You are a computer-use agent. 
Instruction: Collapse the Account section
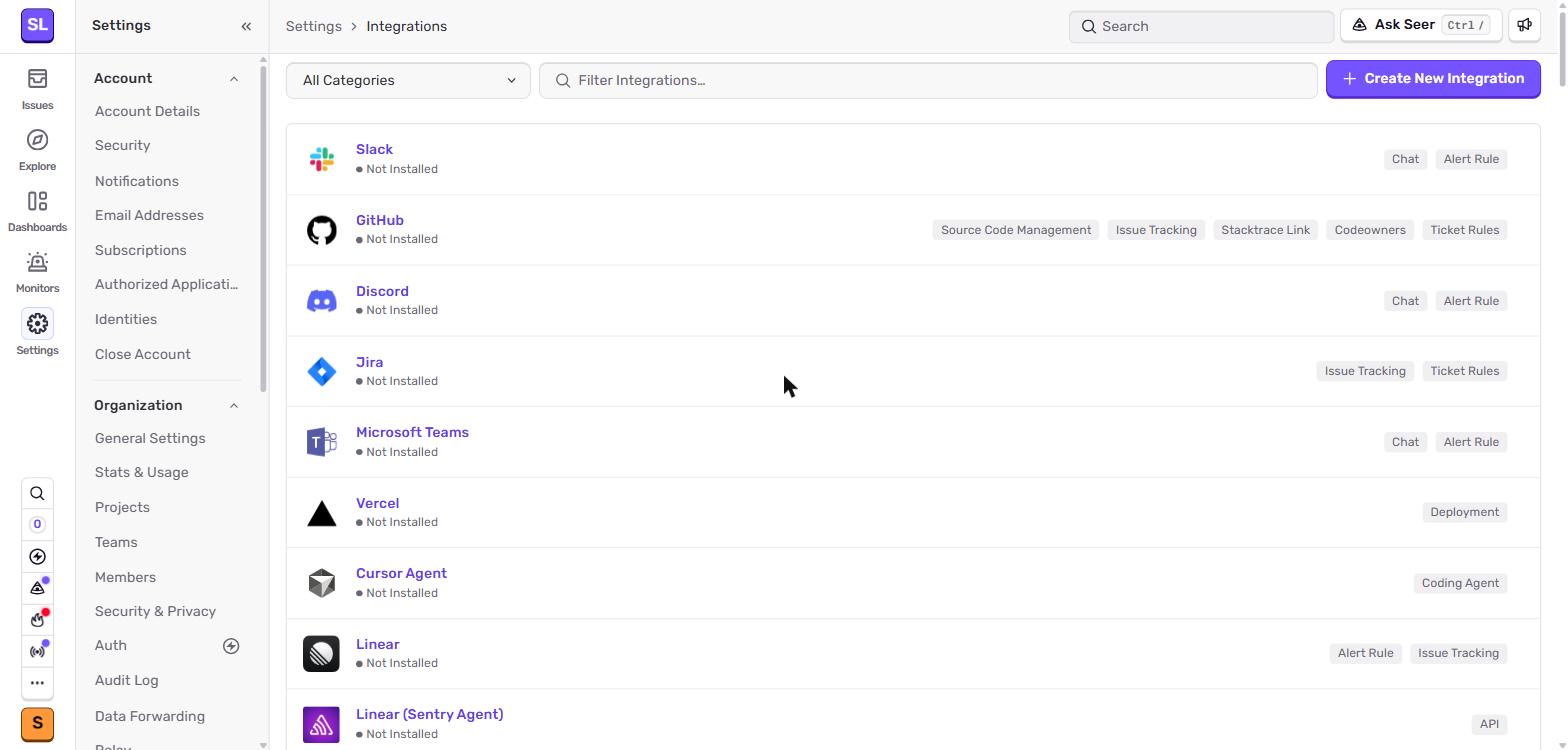pos(234,79)
